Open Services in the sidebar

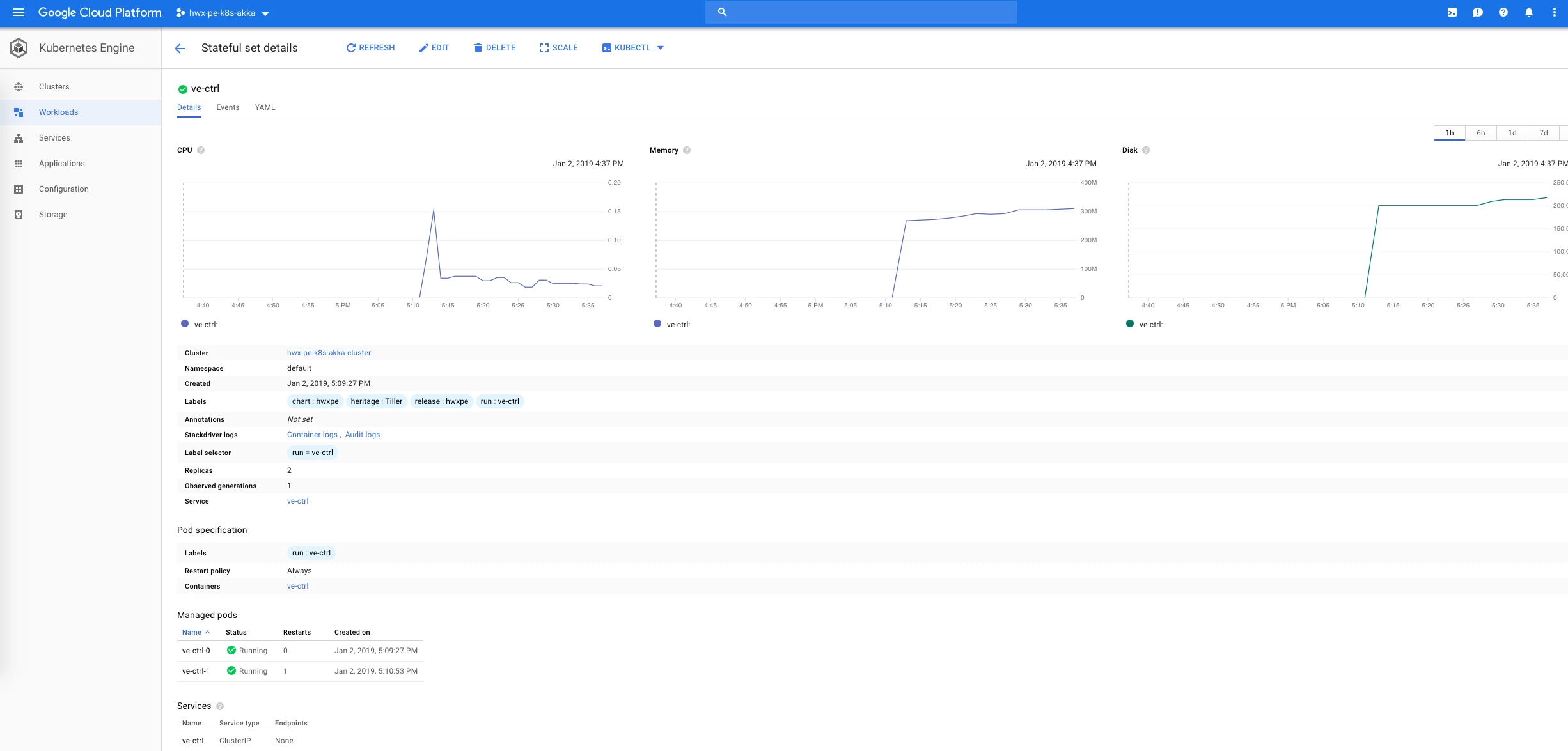coord(81,138)
